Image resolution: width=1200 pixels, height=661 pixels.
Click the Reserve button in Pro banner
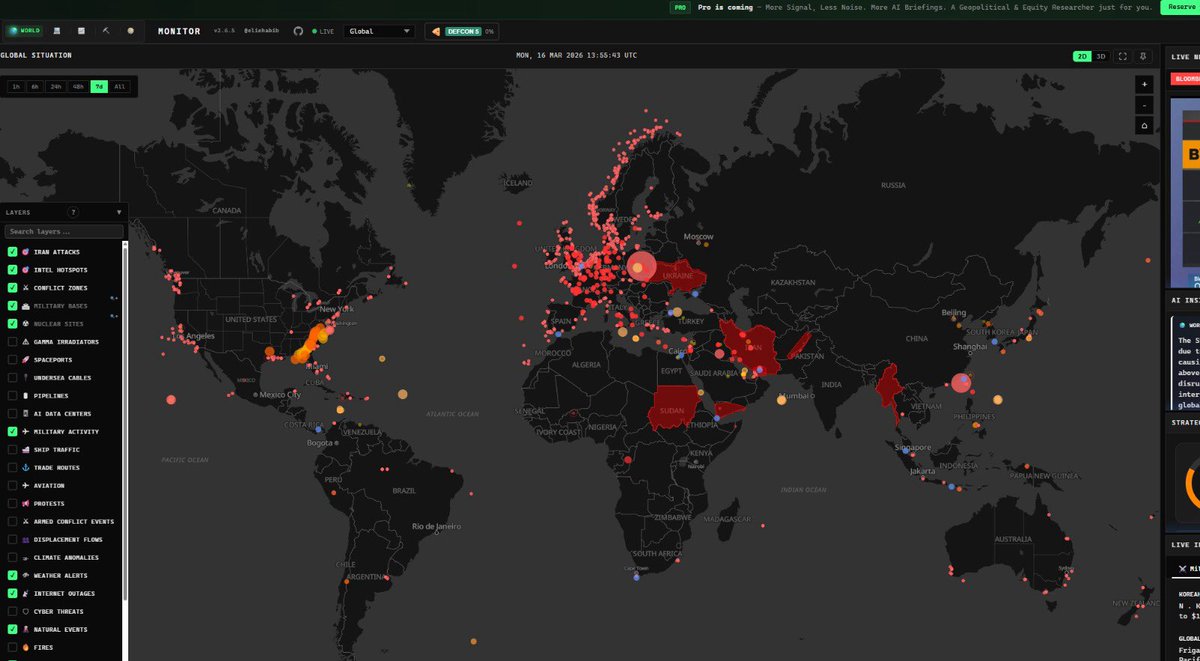pyautogui.click(x=1180, y=7)
